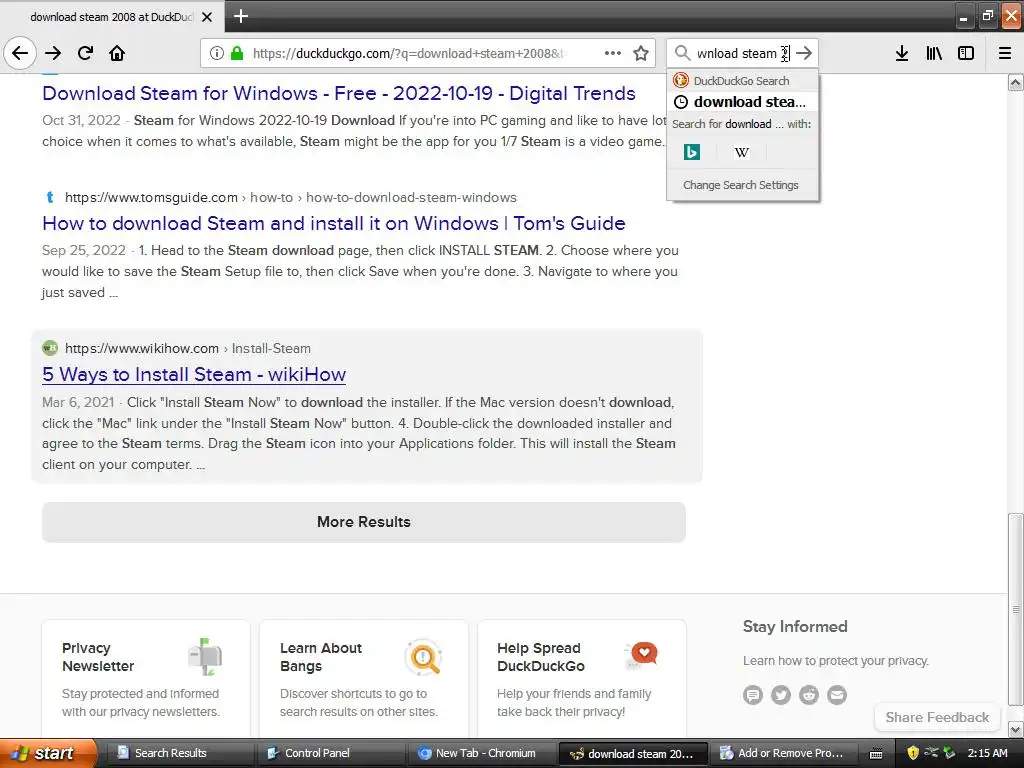This screenshot has width=1024, height=768.
Task: Submit search with the arrow button
Action: click(805, 53)
